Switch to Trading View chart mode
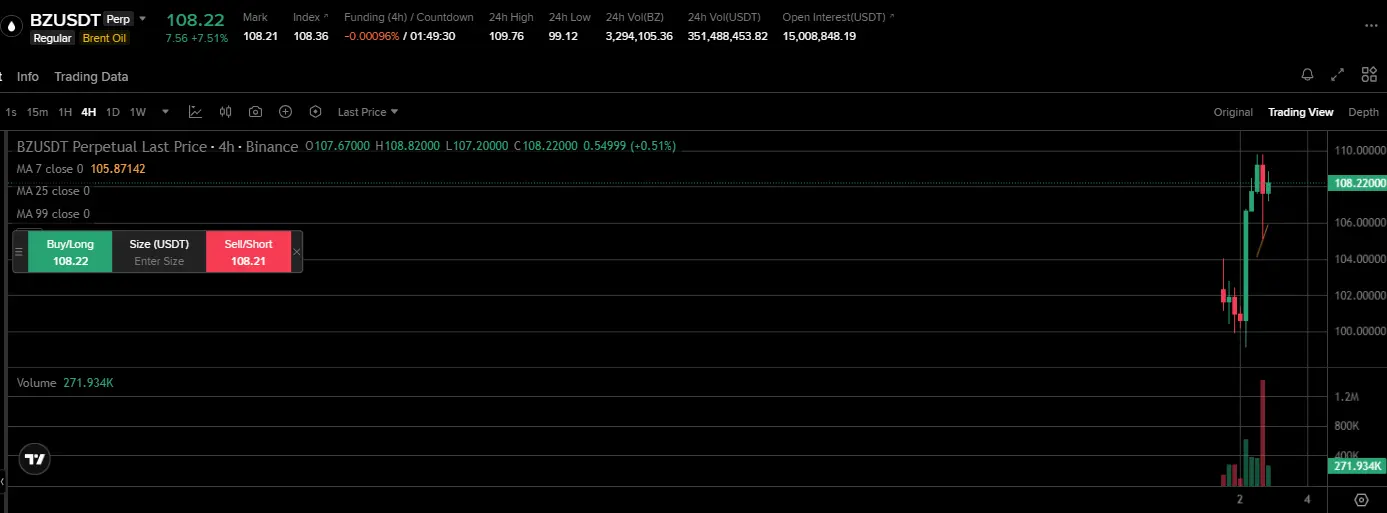Viewport: 1387px width, 513px height. point(1301,112)
